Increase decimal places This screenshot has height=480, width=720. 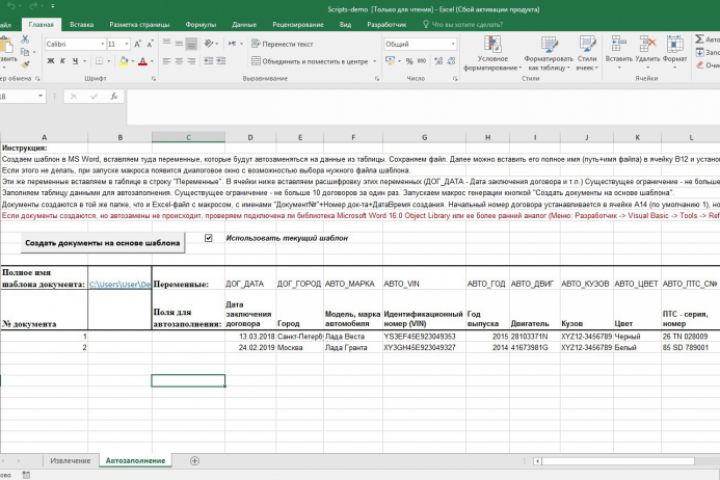(439, 61)
